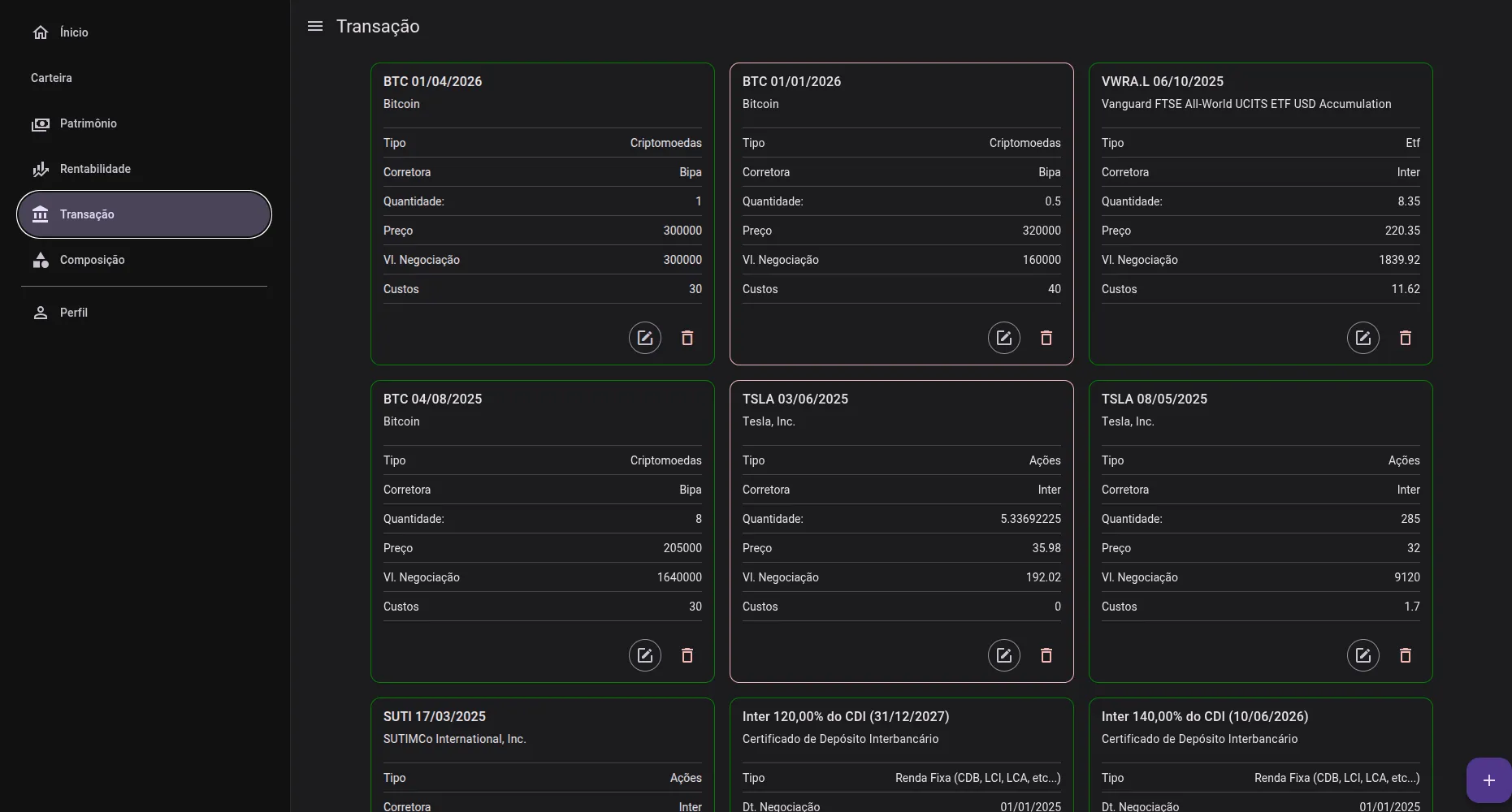Edit the BTC 01/04/2026 transaction
Image resolution: width=1512 pixels, height=812 pixels.
point(644,338)
